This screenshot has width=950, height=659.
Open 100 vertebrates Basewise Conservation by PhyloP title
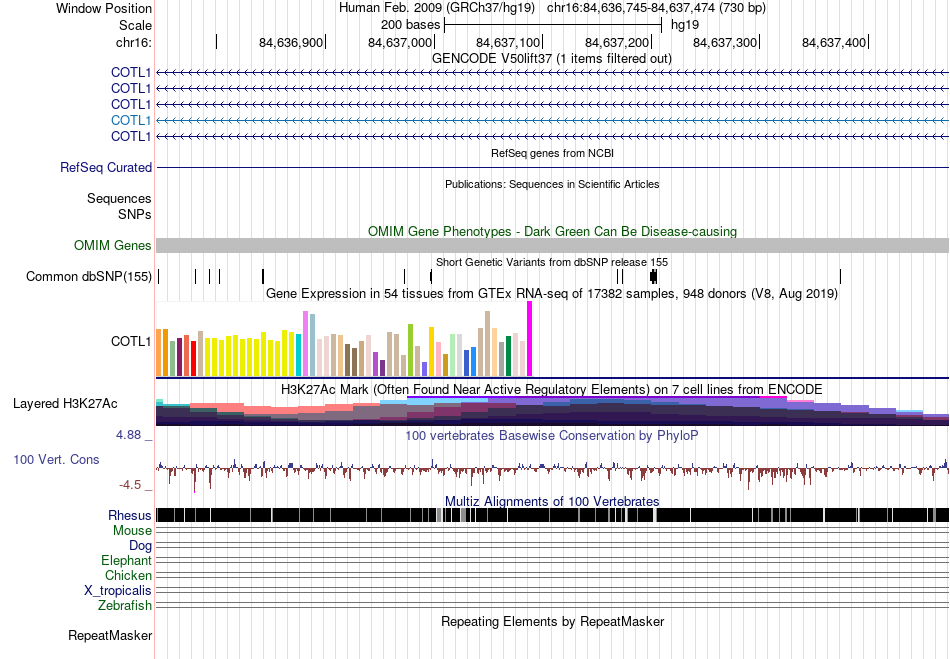pos(551,435)
